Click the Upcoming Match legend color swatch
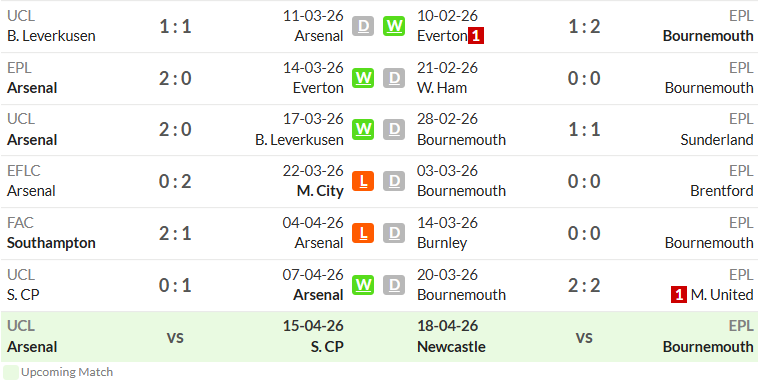758x388 pixels. pos(11,373)
